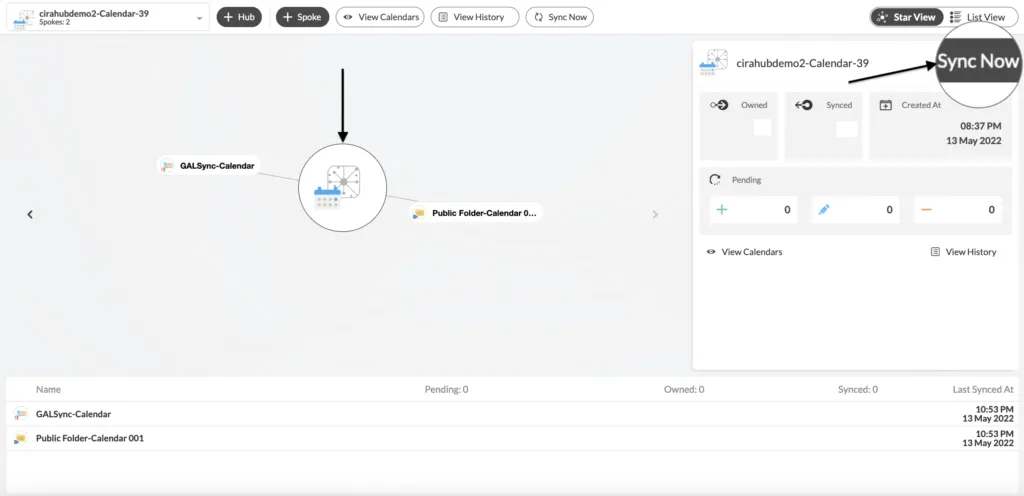
Task: Click the blue pencil pending edits icon
Action: pos(824,209)
